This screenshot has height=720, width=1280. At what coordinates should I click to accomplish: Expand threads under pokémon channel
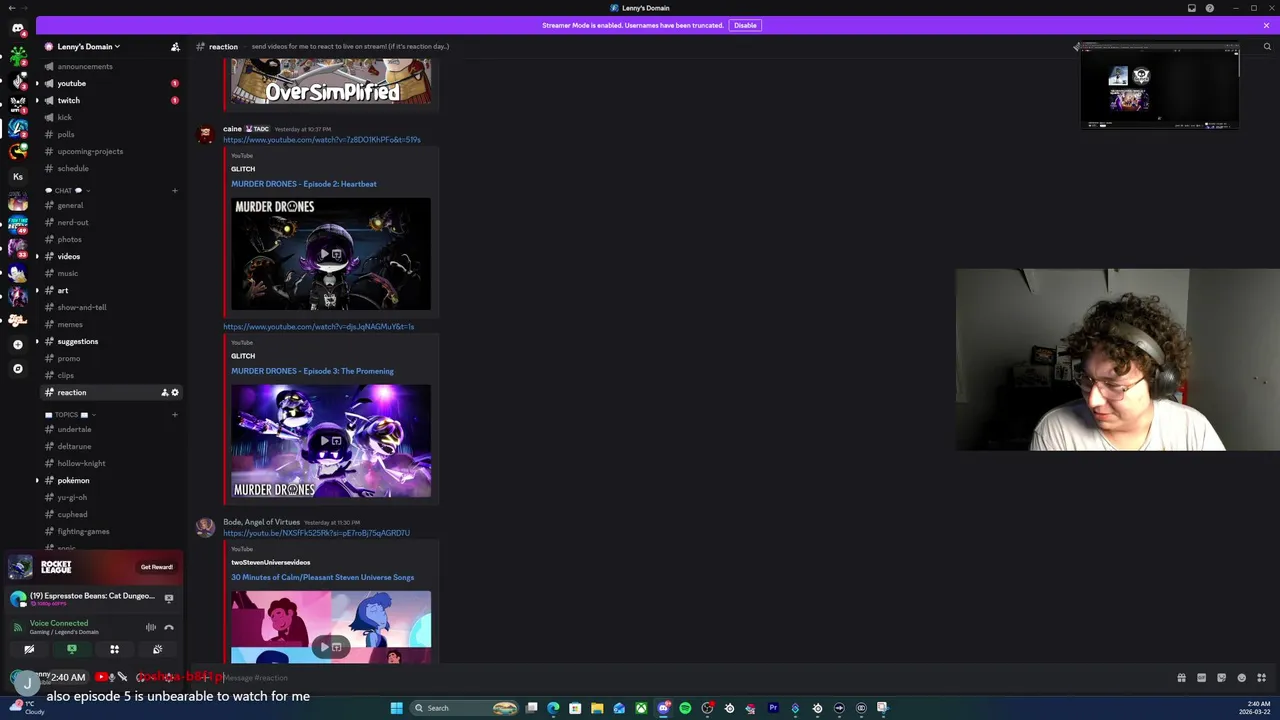[37, 480]
